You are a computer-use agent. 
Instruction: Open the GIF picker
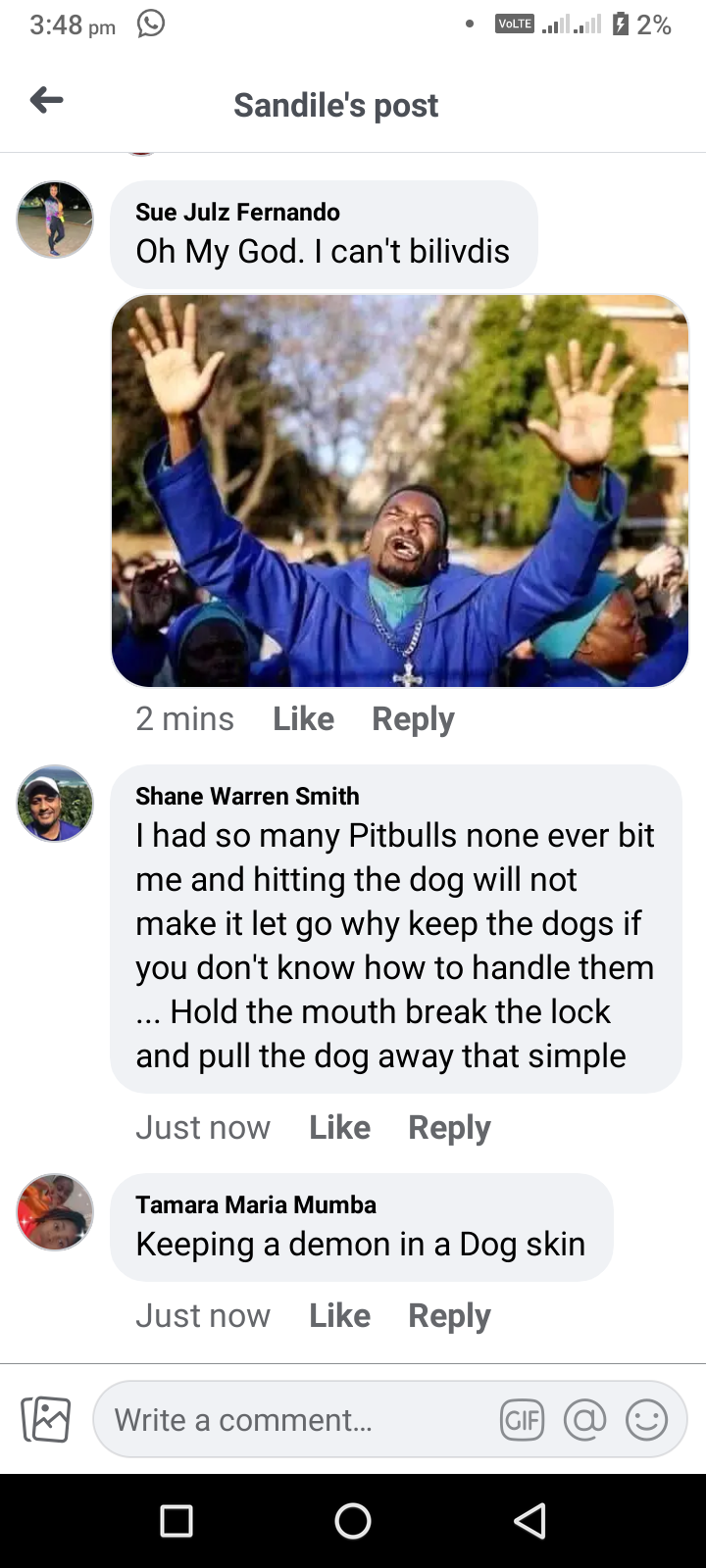(x=522, y=1419)
